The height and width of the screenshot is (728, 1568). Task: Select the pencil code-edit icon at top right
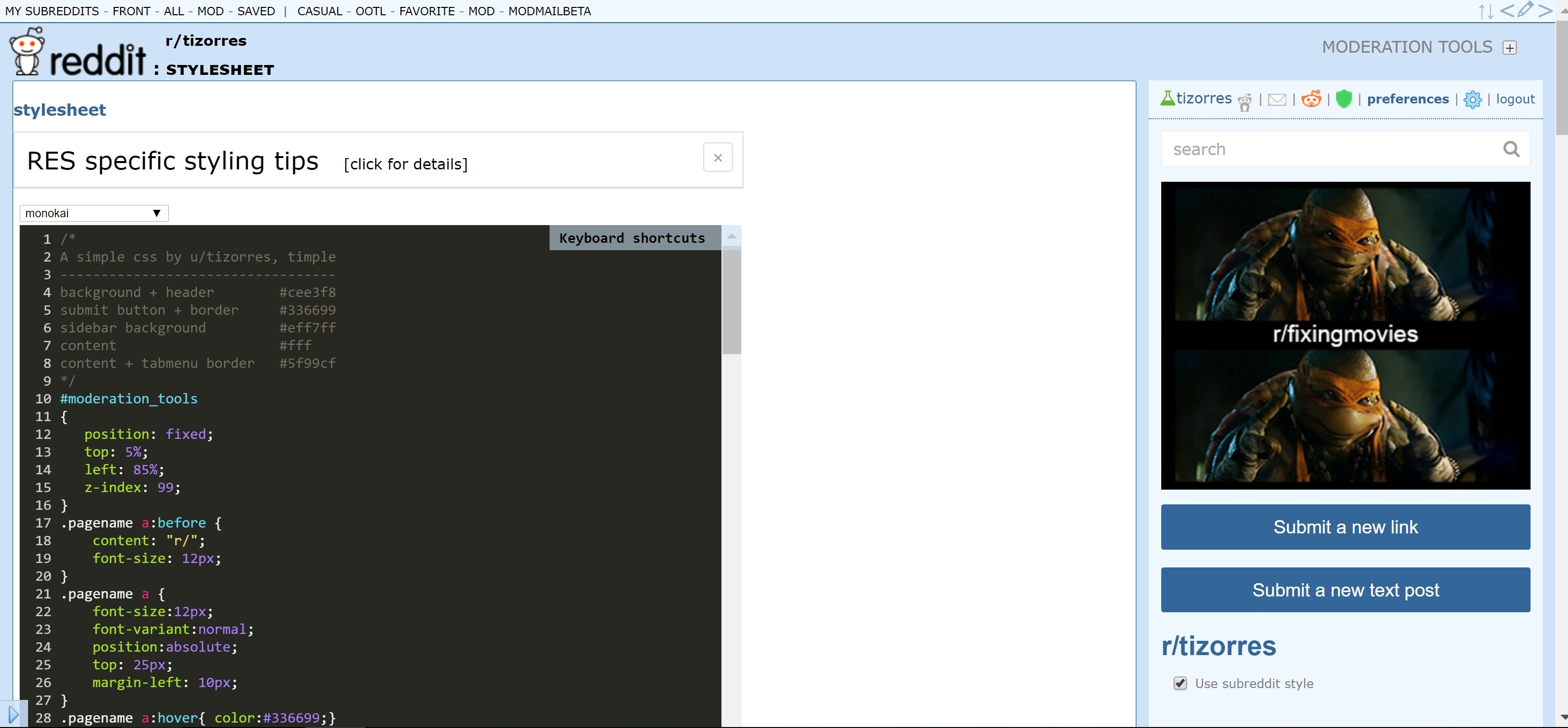pyautogui.click(x=1526, y=10)
